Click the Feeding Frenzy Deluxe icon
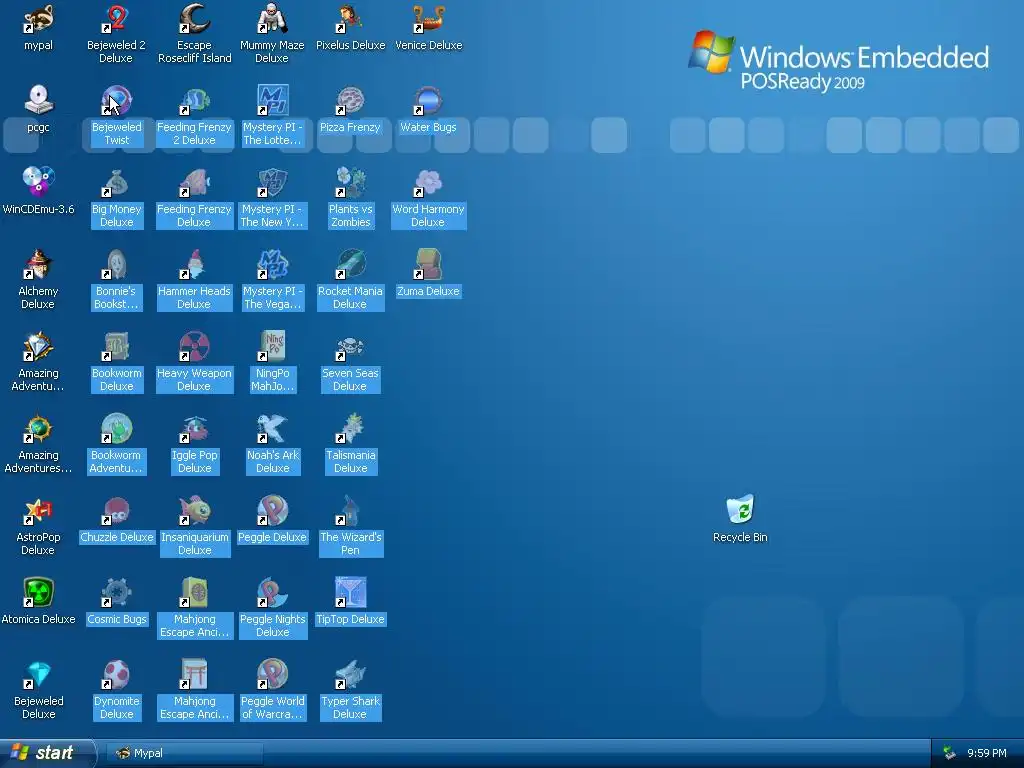The width and height of the screenshot is (1024, 768). pyautogui.click(x=194, y=182)
